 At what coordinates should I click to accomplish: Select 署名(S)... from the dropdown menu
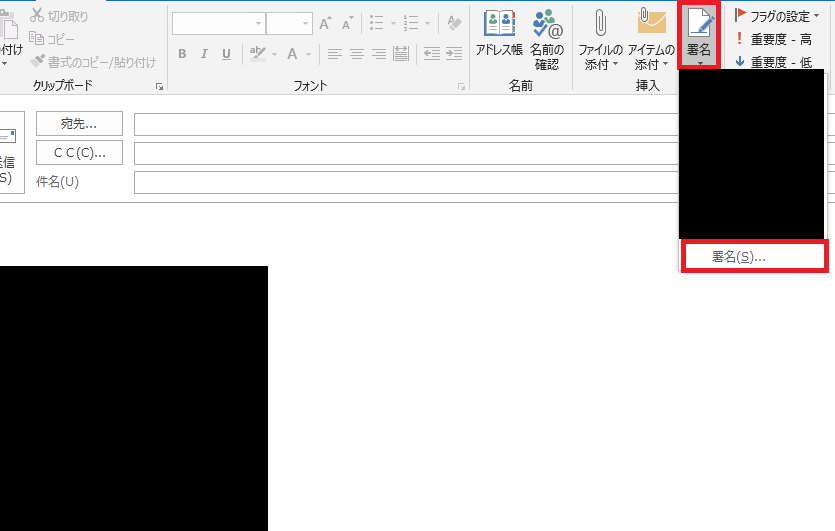tap(753, 256)
